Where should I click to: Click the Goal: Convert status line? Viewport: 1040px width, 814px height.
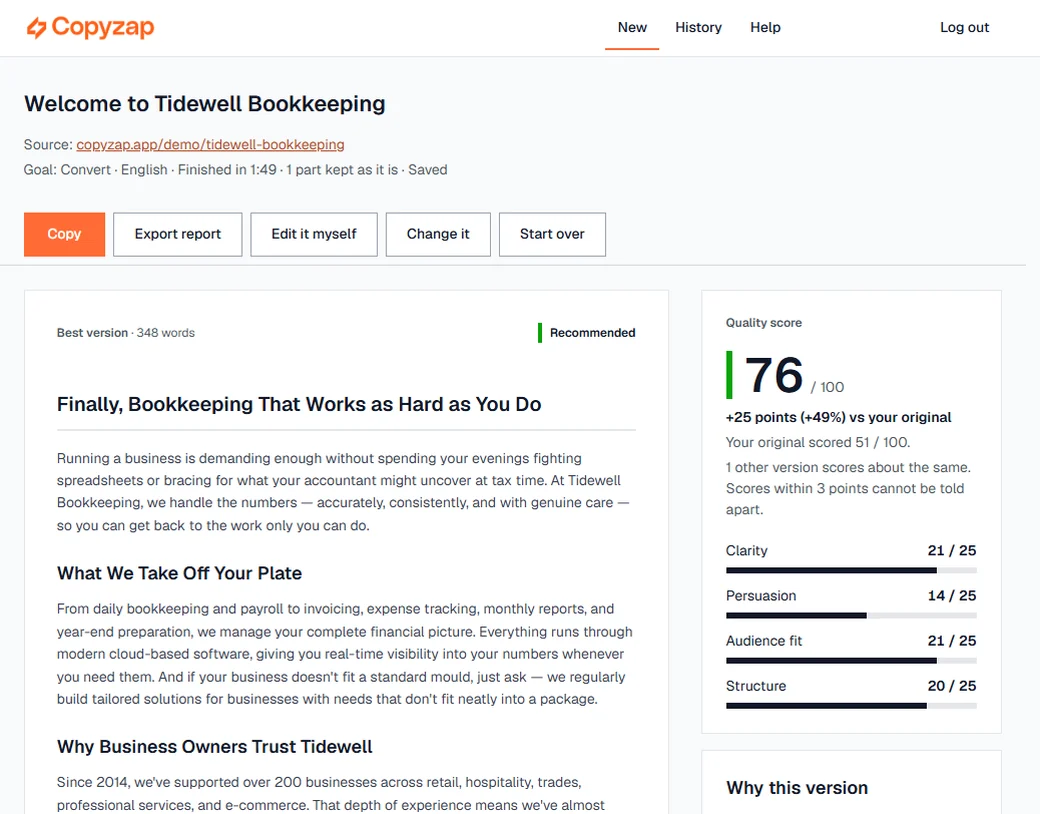tap(235, 170)
